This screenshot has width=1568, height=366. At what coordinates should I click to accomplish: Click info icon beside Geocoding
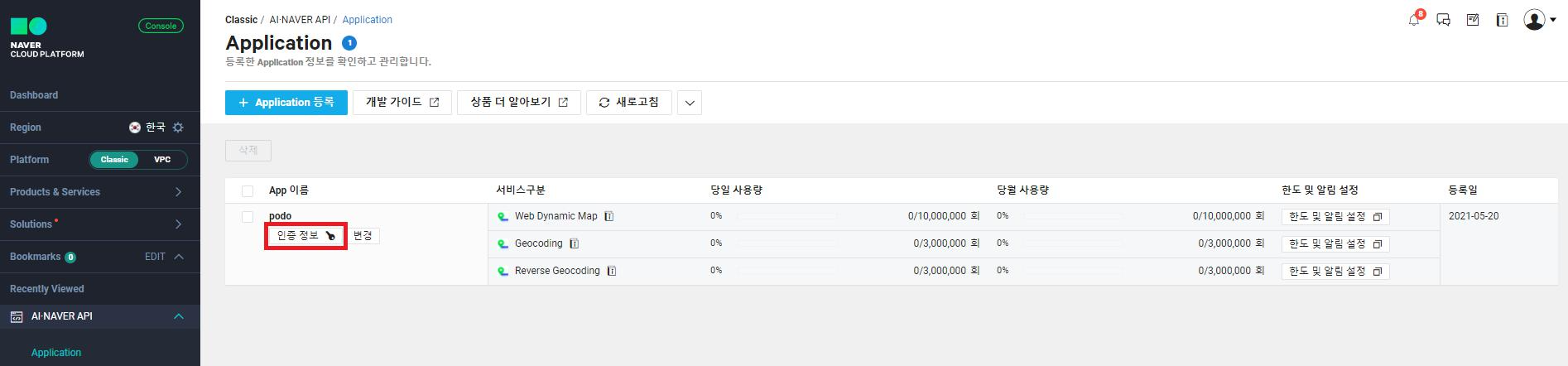[575, 243]
